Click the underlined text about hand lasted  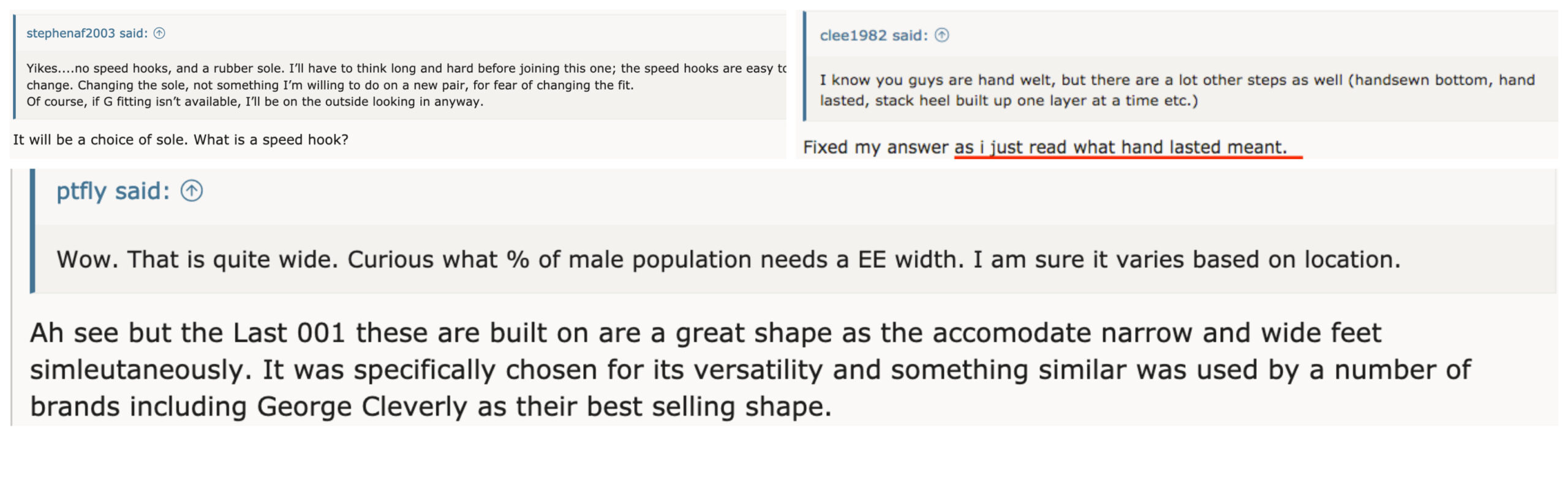tap(1121, 147)
